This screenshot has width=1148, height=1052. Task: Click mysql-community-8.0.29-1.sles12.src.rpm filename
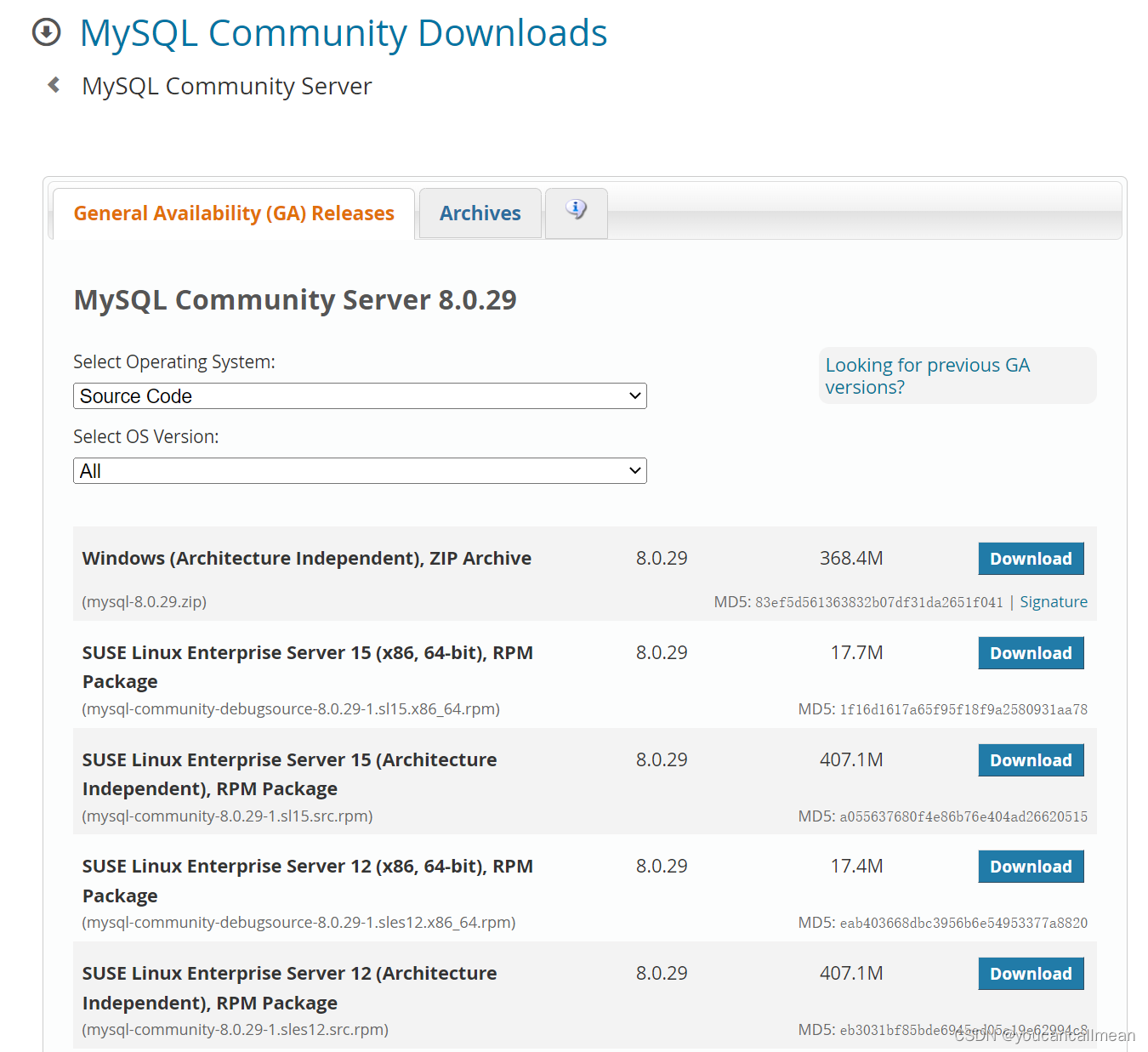coord(235,1030)
